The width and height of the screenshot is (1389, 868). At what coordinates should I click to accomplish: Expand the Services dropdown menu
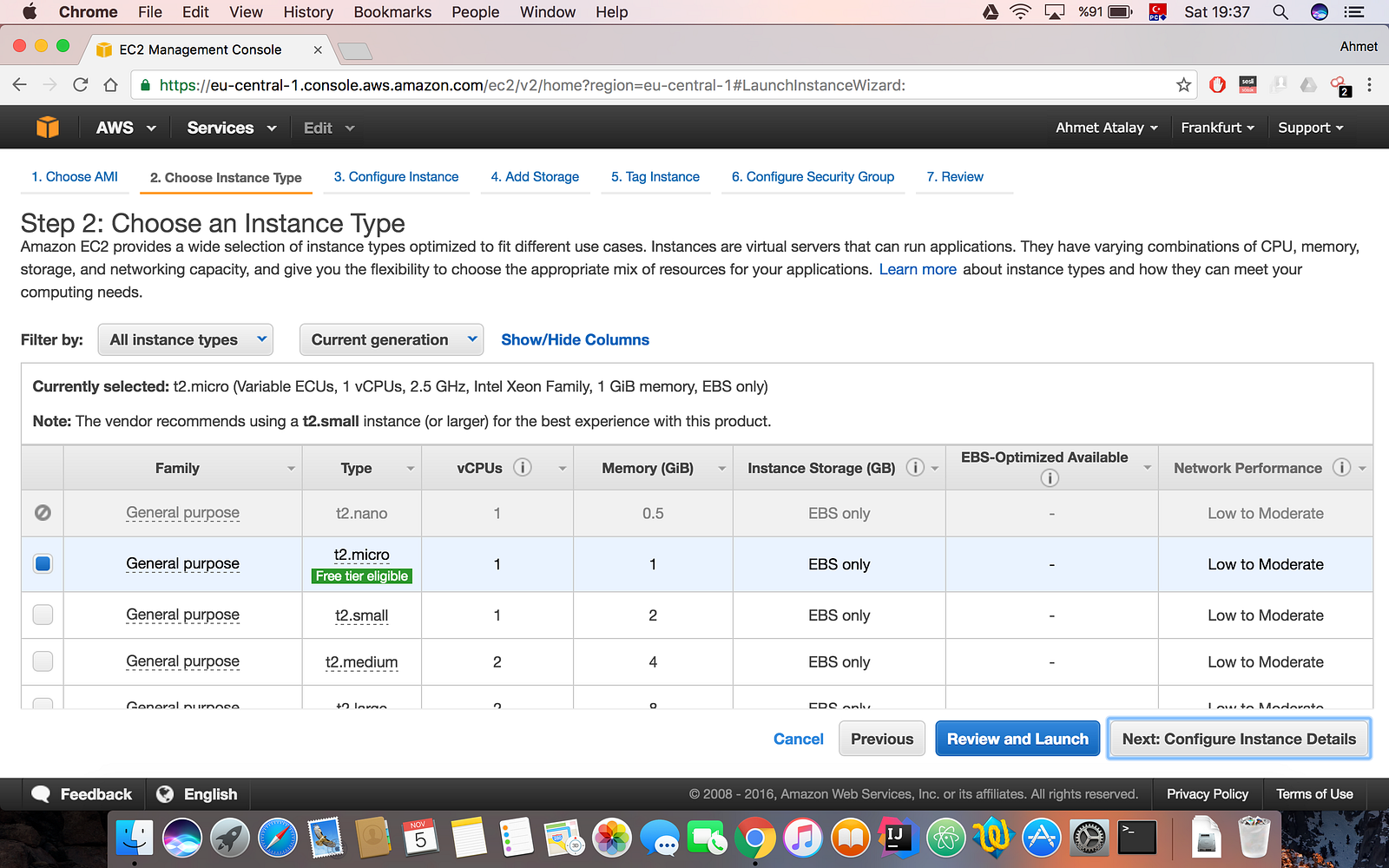pyautogui.click(x=232, y=128)
